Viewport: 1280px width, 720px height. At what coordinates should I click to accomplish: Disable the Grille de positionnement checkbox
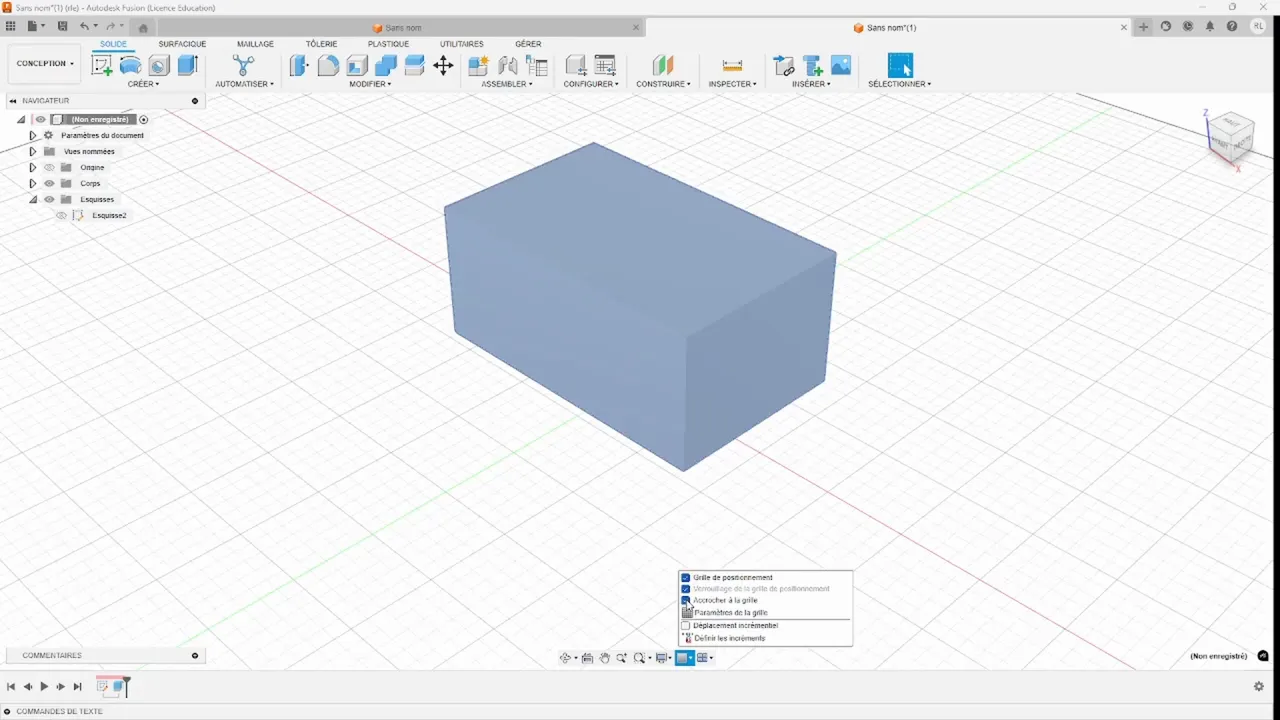coord(685,577)
